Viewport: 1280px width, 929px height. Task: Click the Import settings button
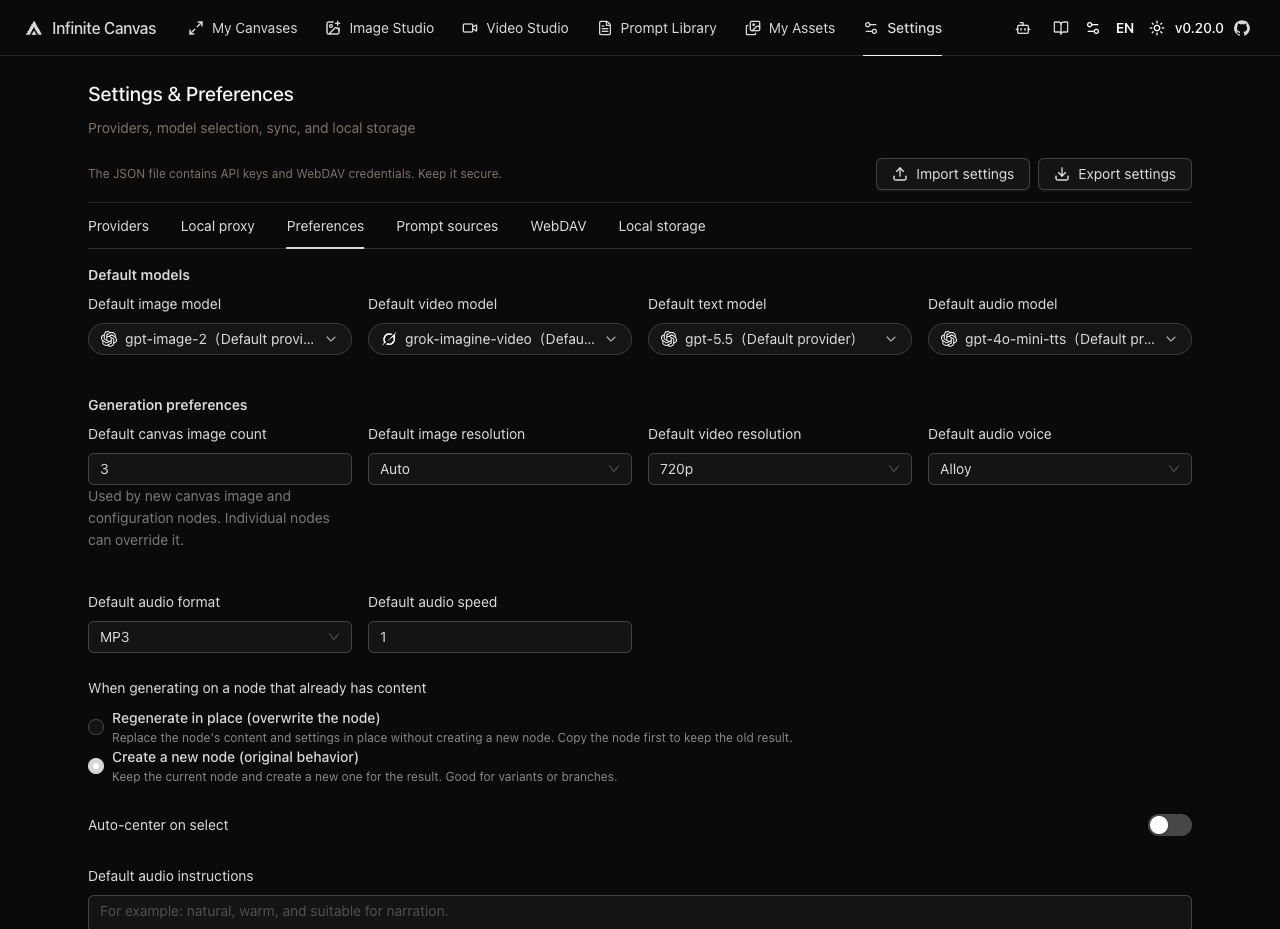point(953,174)
